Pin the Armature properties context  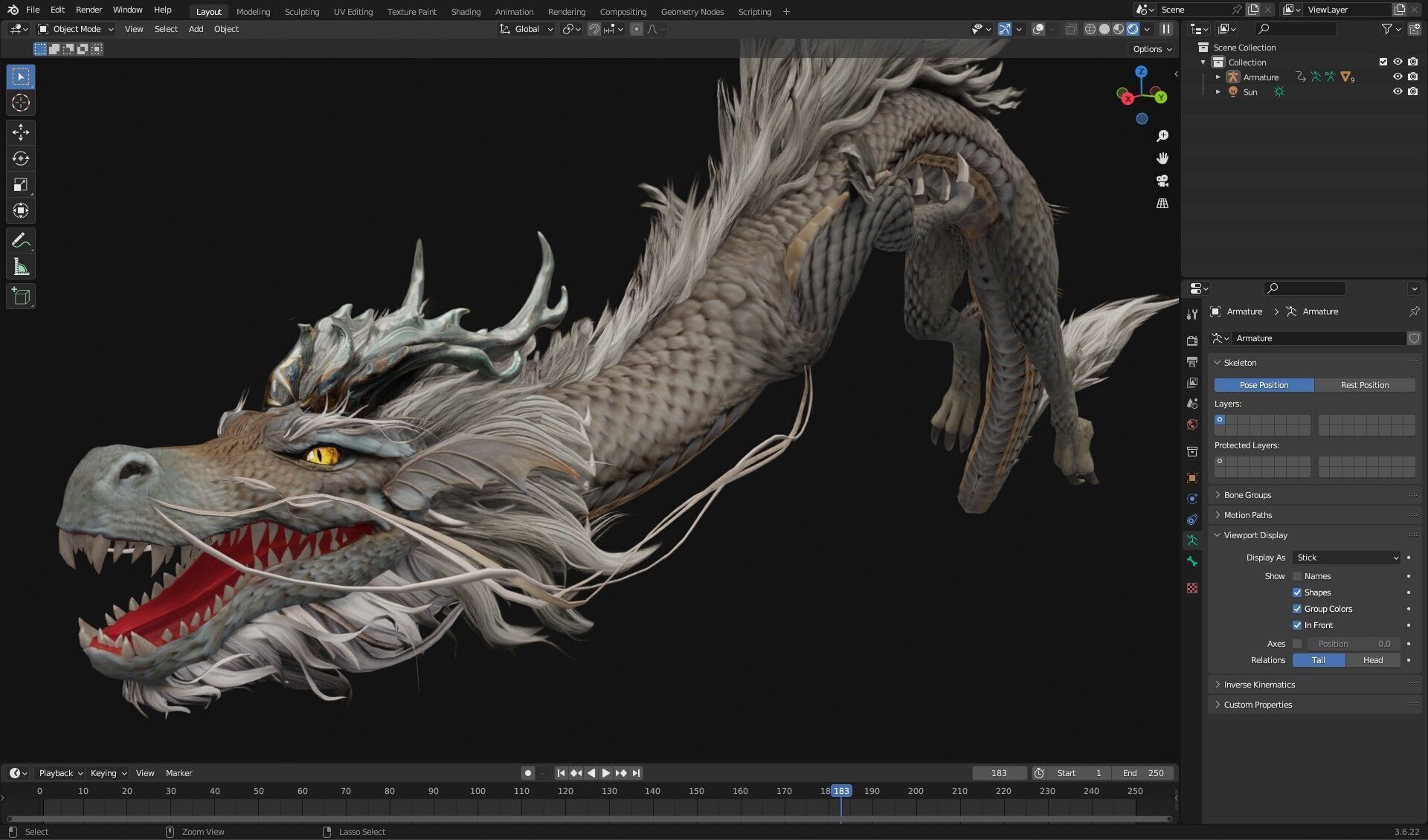pos(1414,311)
